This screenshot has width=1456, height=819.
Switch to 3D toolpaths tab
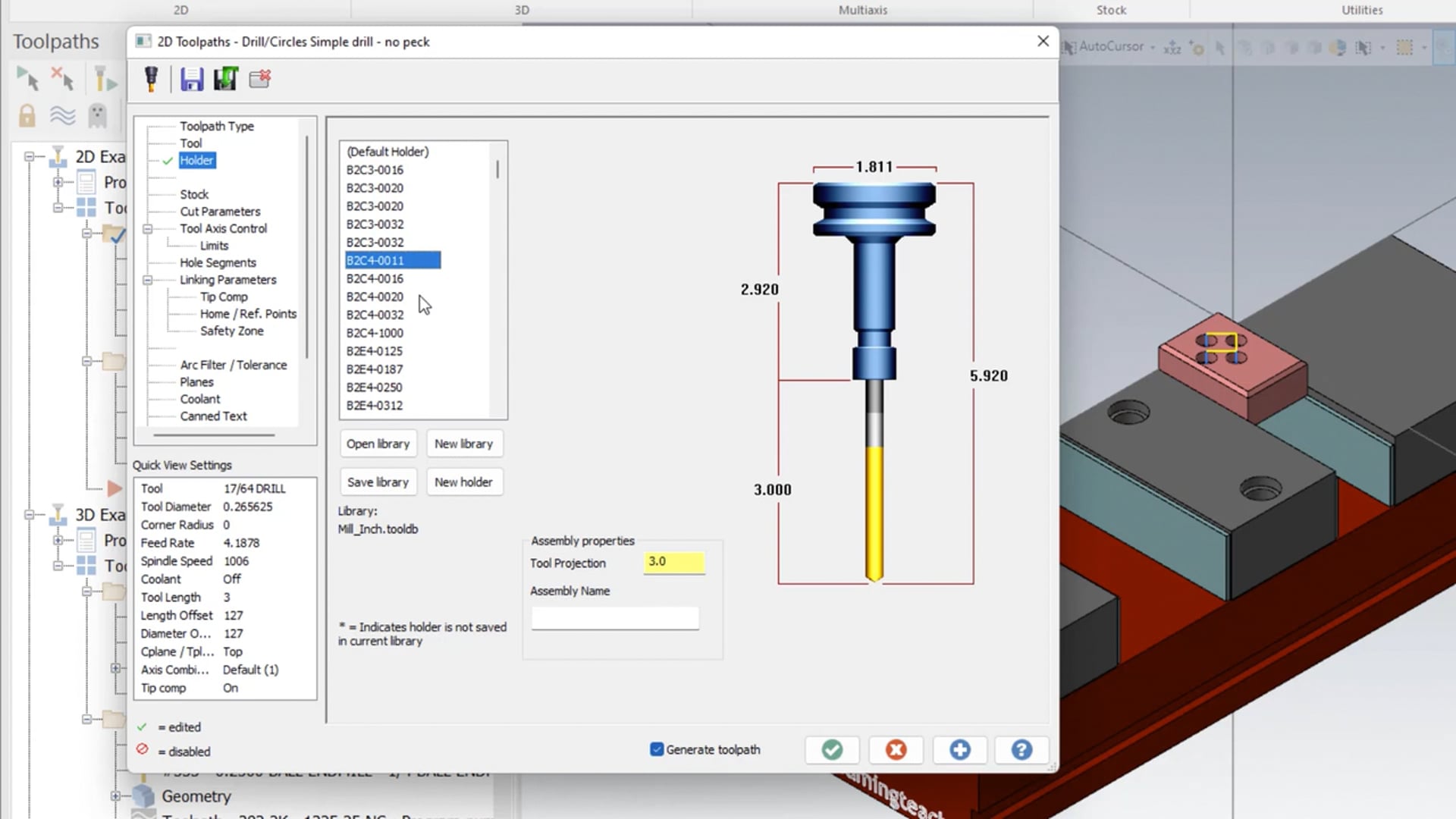[521, 10]
